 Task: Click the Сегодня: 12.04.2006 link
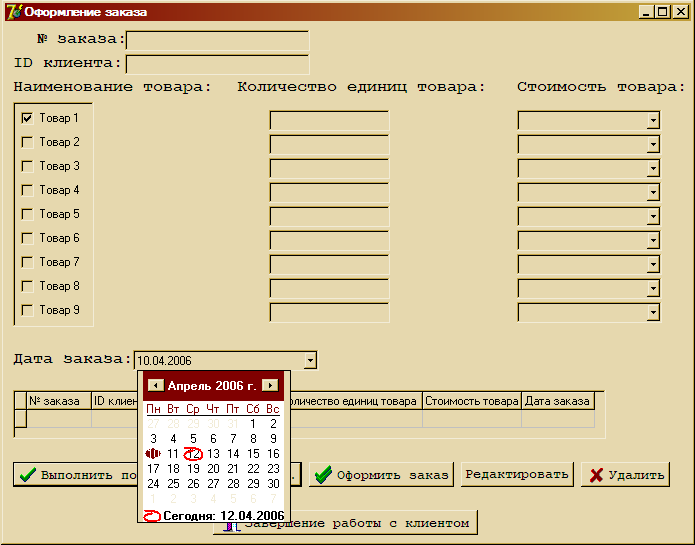[x=223, y=516]
